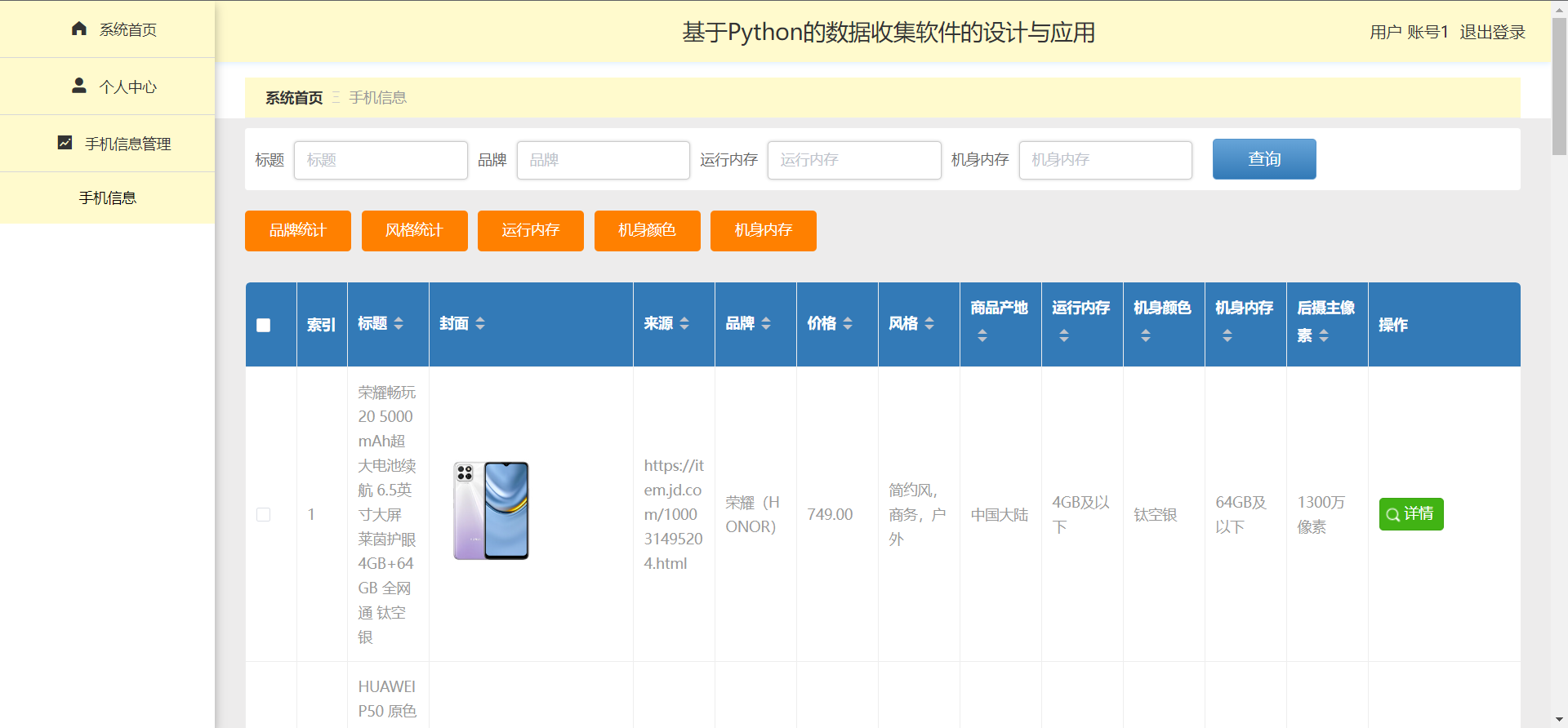This screenshot has height=728, width=1568.
Task: Click the orange 机身内存 statistics button
Action: click(764, 231)
